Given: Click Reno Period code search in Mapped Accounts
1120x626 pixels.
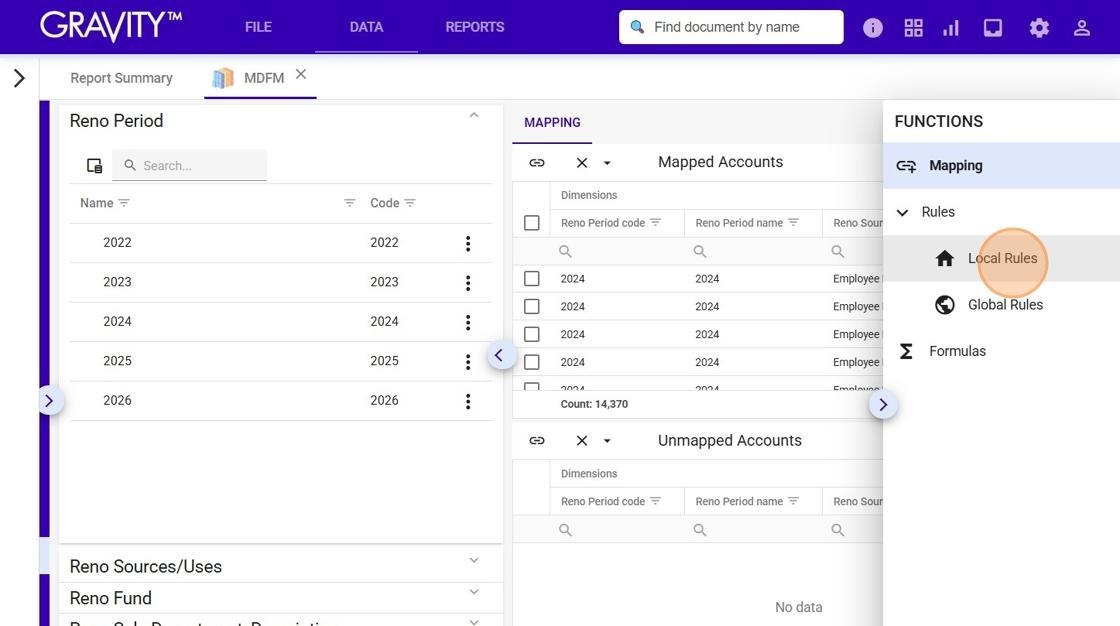Looking at the screenshot, I should (617, 252).
